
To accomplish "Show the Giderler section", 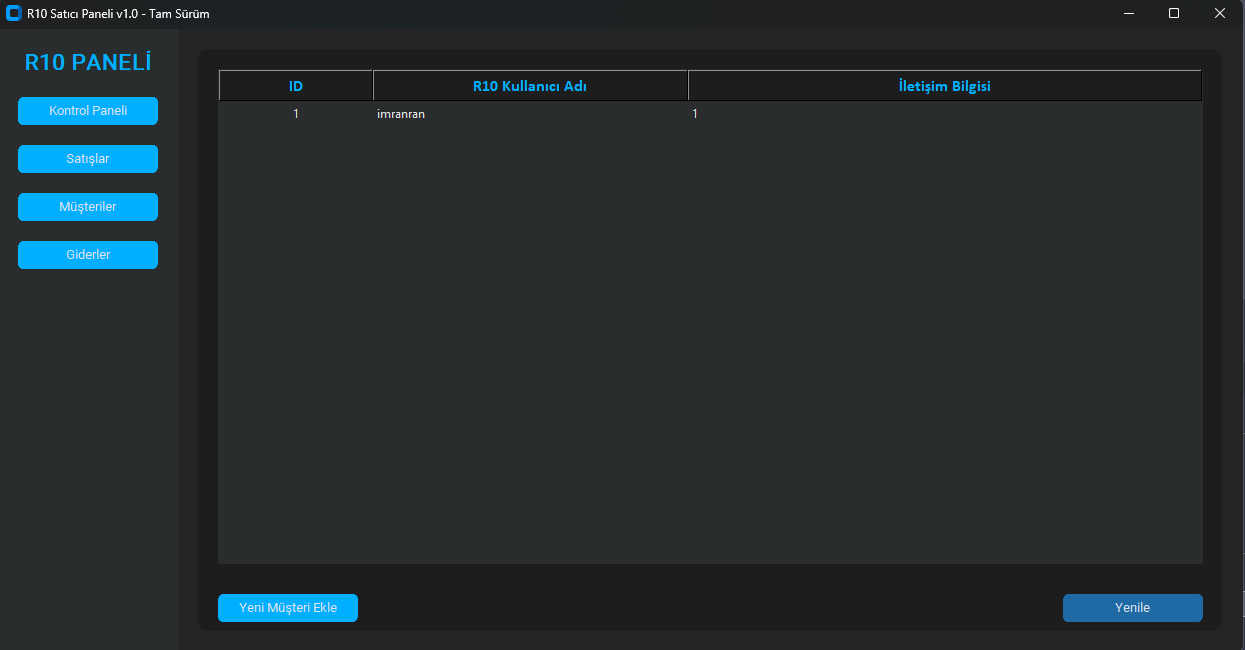I will 88,255.
